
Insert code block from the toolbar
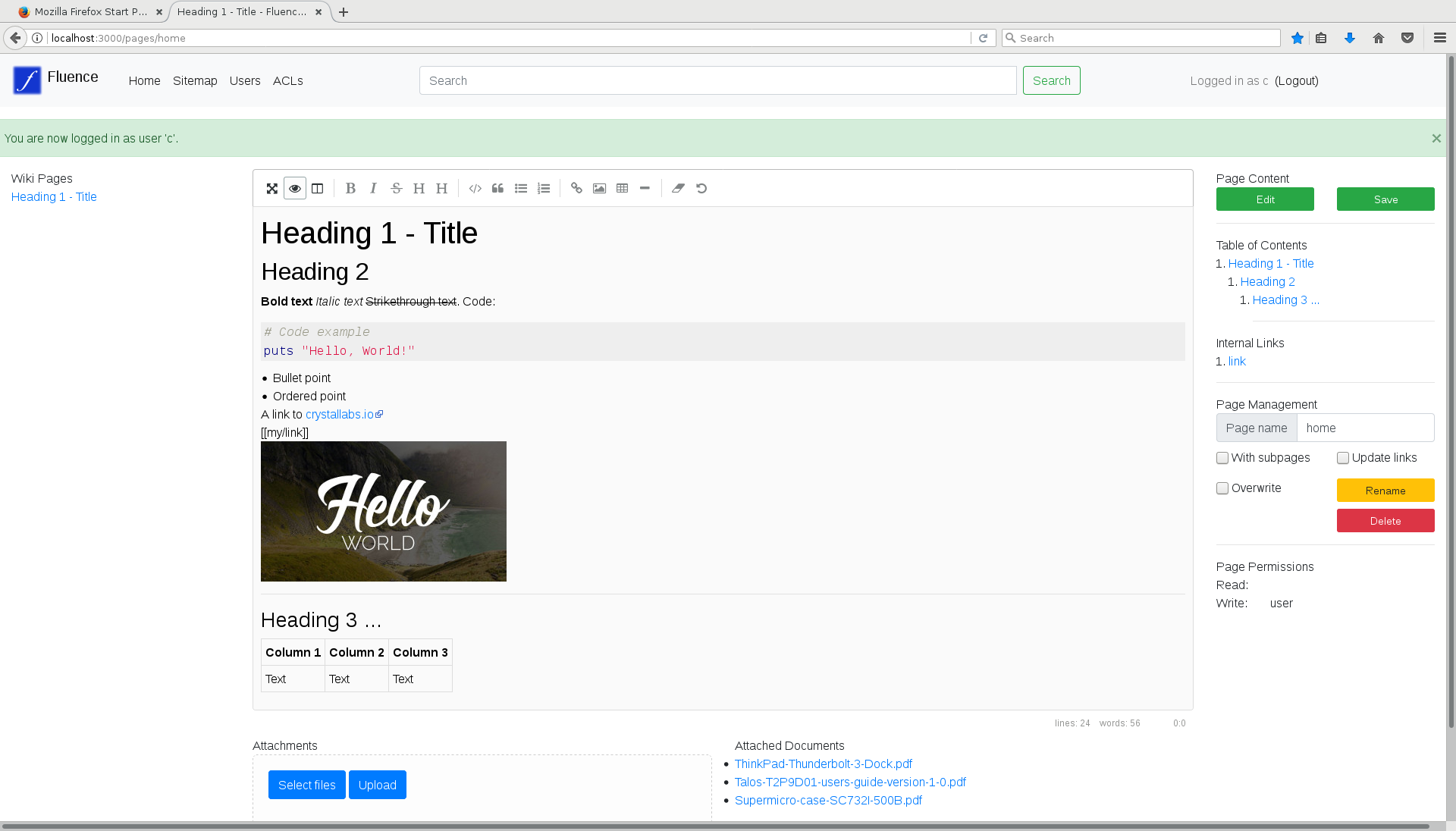475,189
